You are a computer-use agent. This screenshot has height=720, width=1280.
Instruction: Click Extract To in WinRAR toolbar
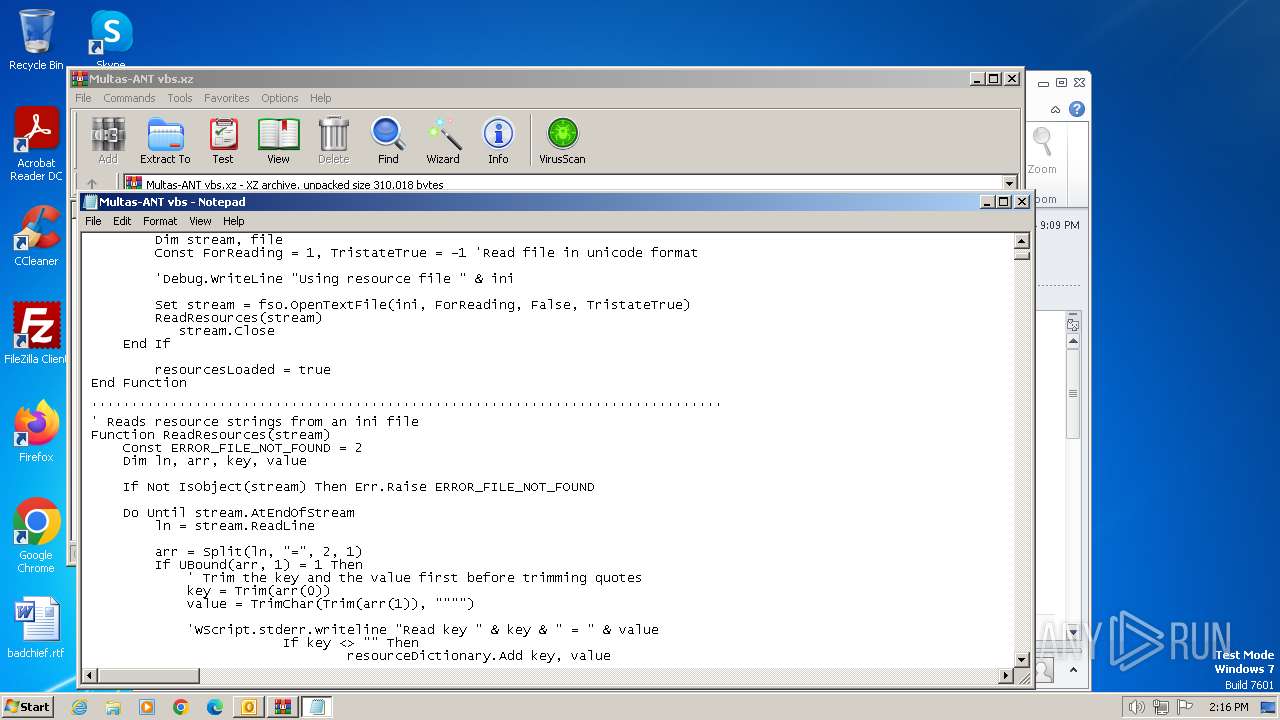(165, 140)
